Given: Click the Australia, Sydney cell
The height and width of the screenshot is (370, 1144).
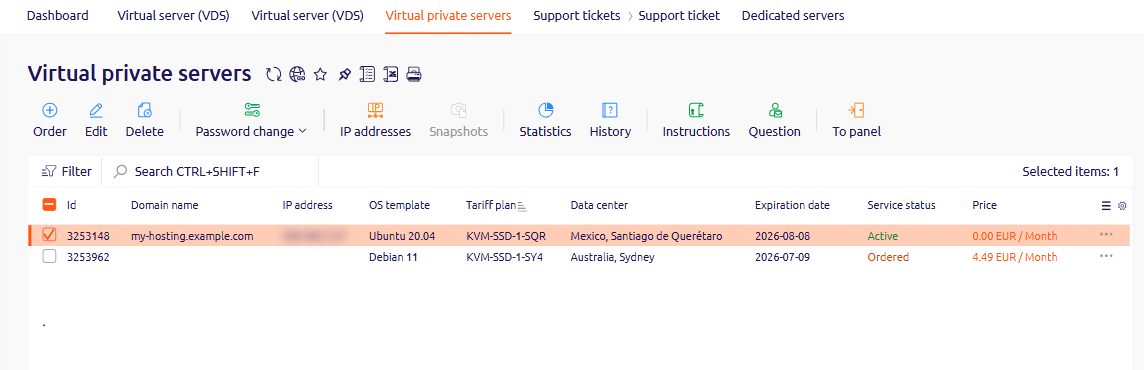Looking at the screenshot, I should point(612,257).
